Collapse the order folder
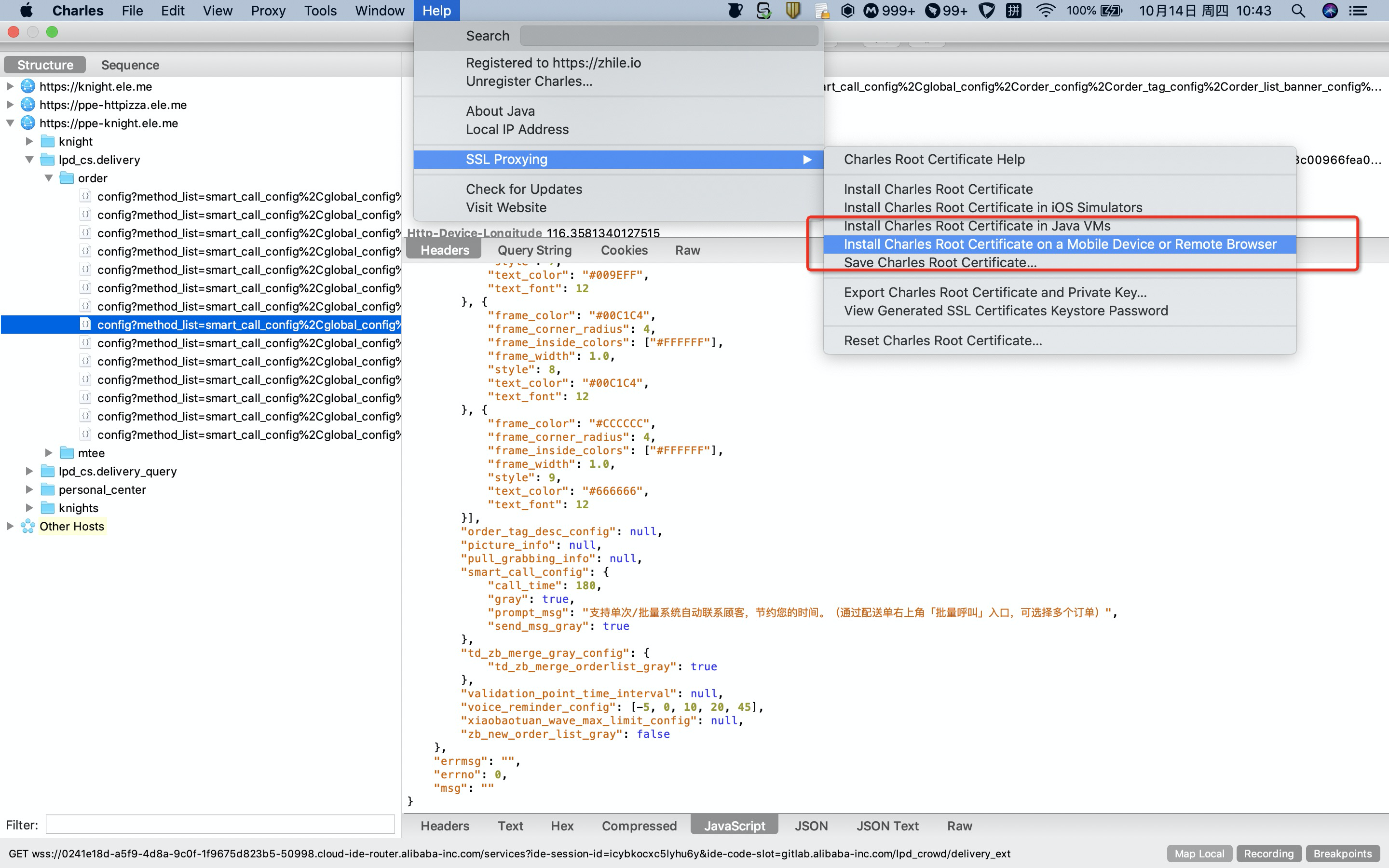Image resolution: width=1389 pixels, height=868 pixels. tap(49, 178)
